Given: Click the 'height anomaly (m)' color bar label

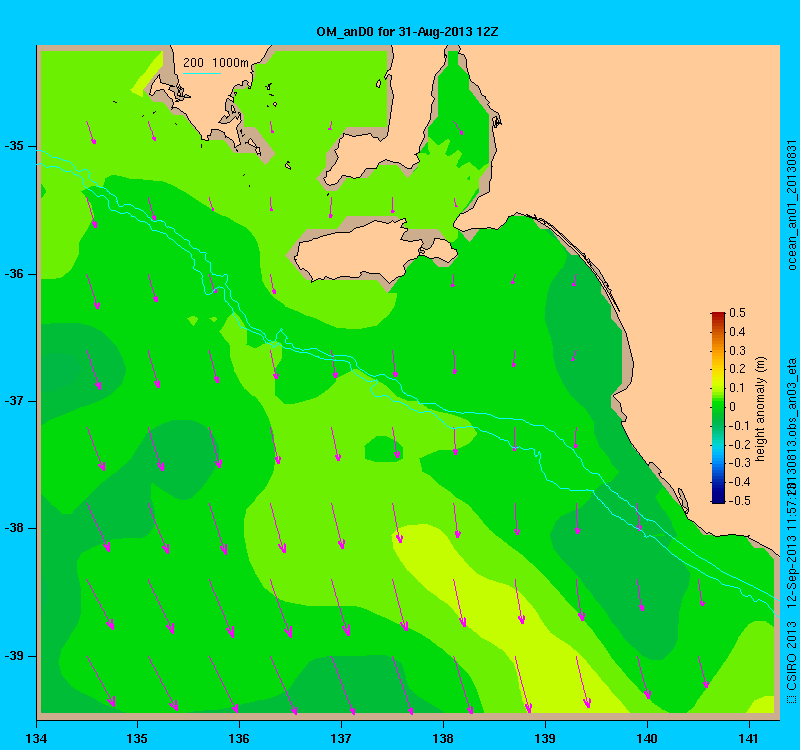Looking at the screenshot, I should pyautogui.click(x=761, y=409).
